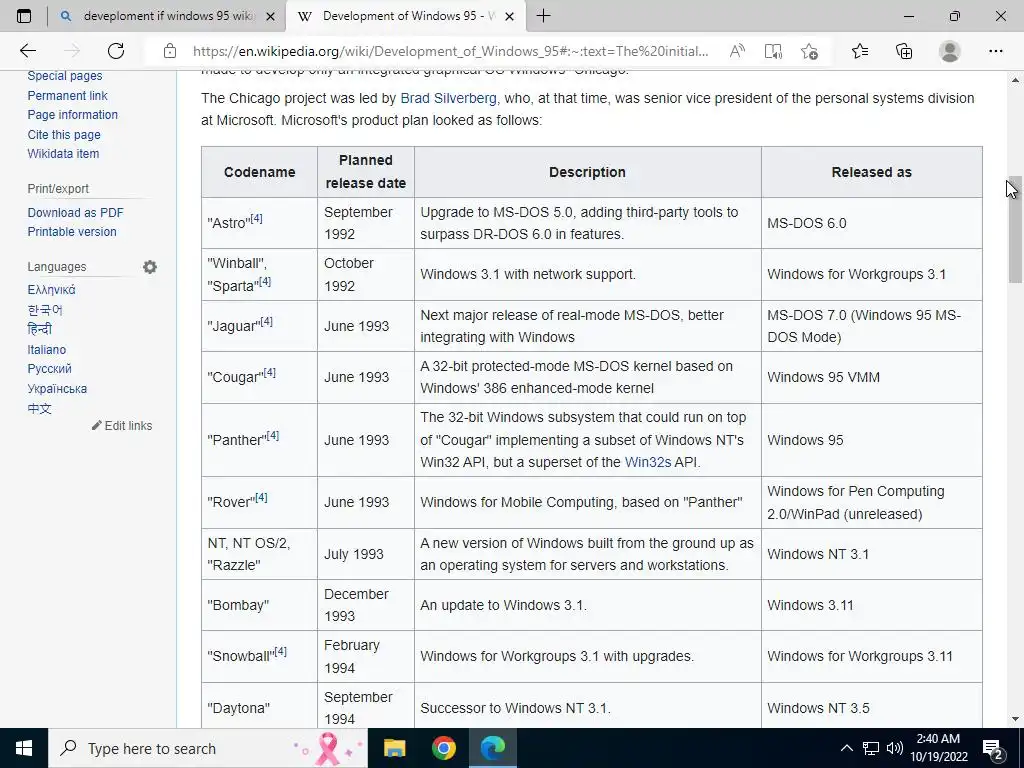
Task: Switch article to Italiano
Action: tap(46, 349)
